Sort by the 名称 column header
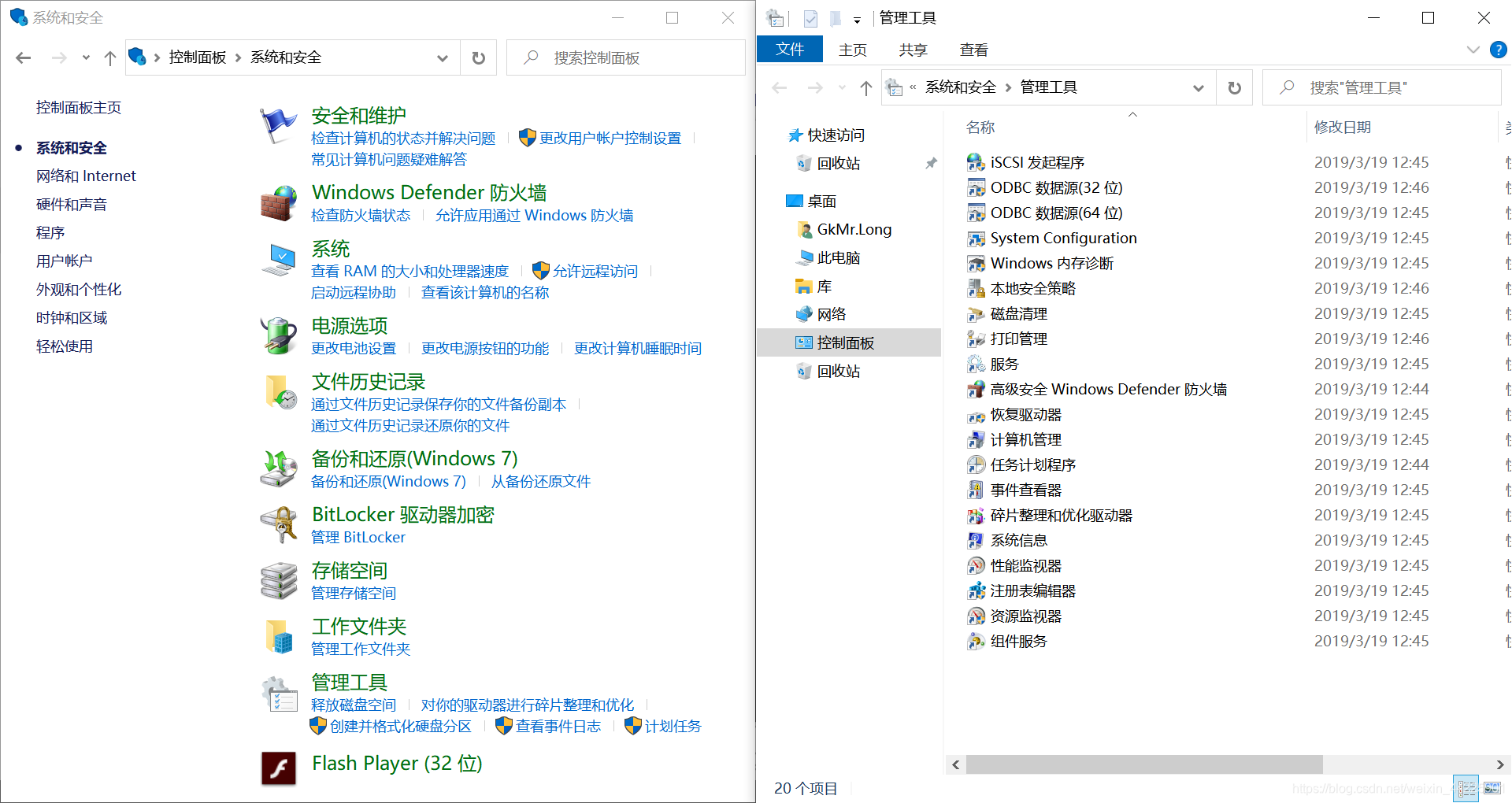 pos(980,127)
